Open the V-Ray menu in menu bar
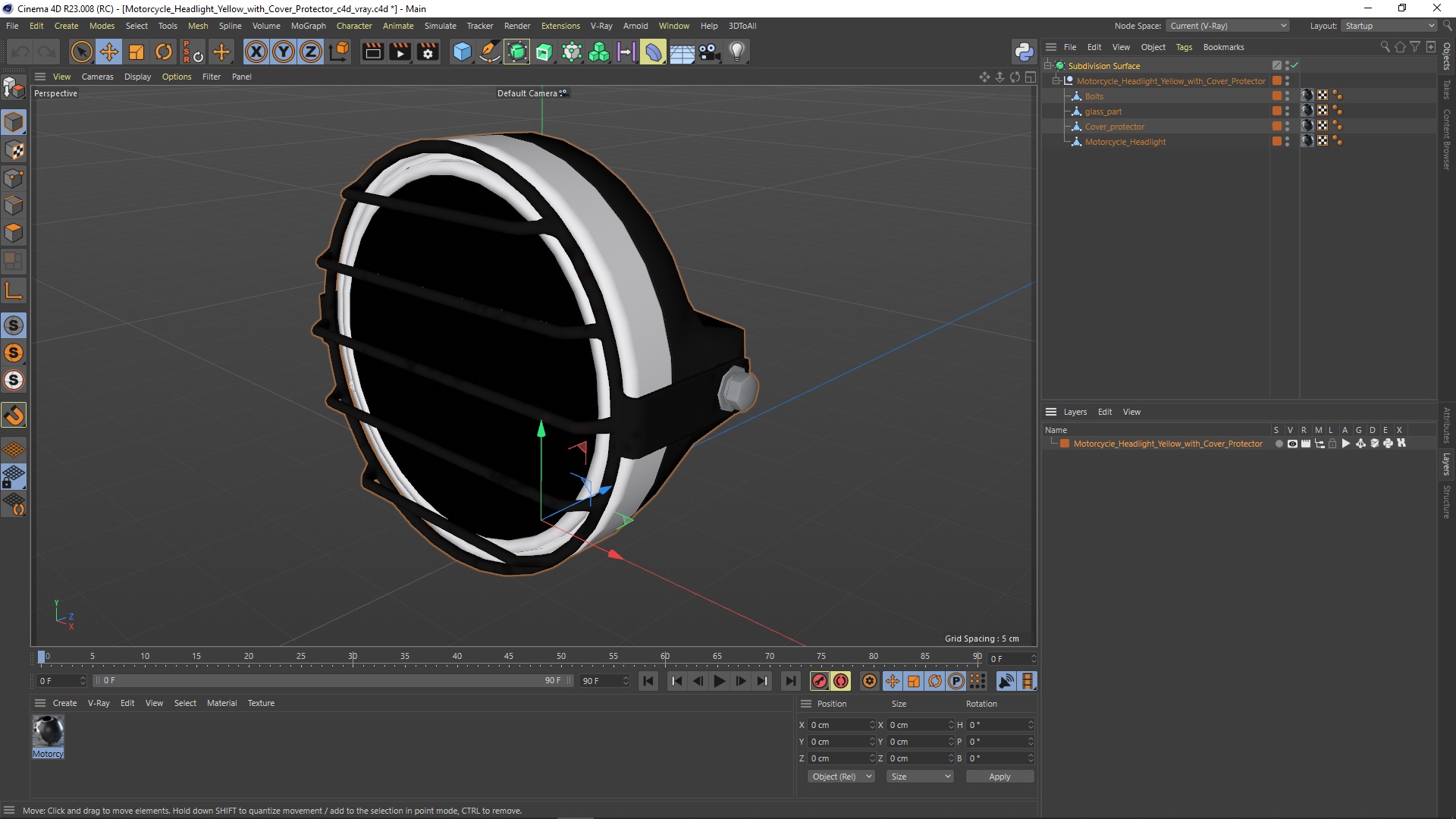Viewport: 1456px width, 819px height. pos(601,26)
